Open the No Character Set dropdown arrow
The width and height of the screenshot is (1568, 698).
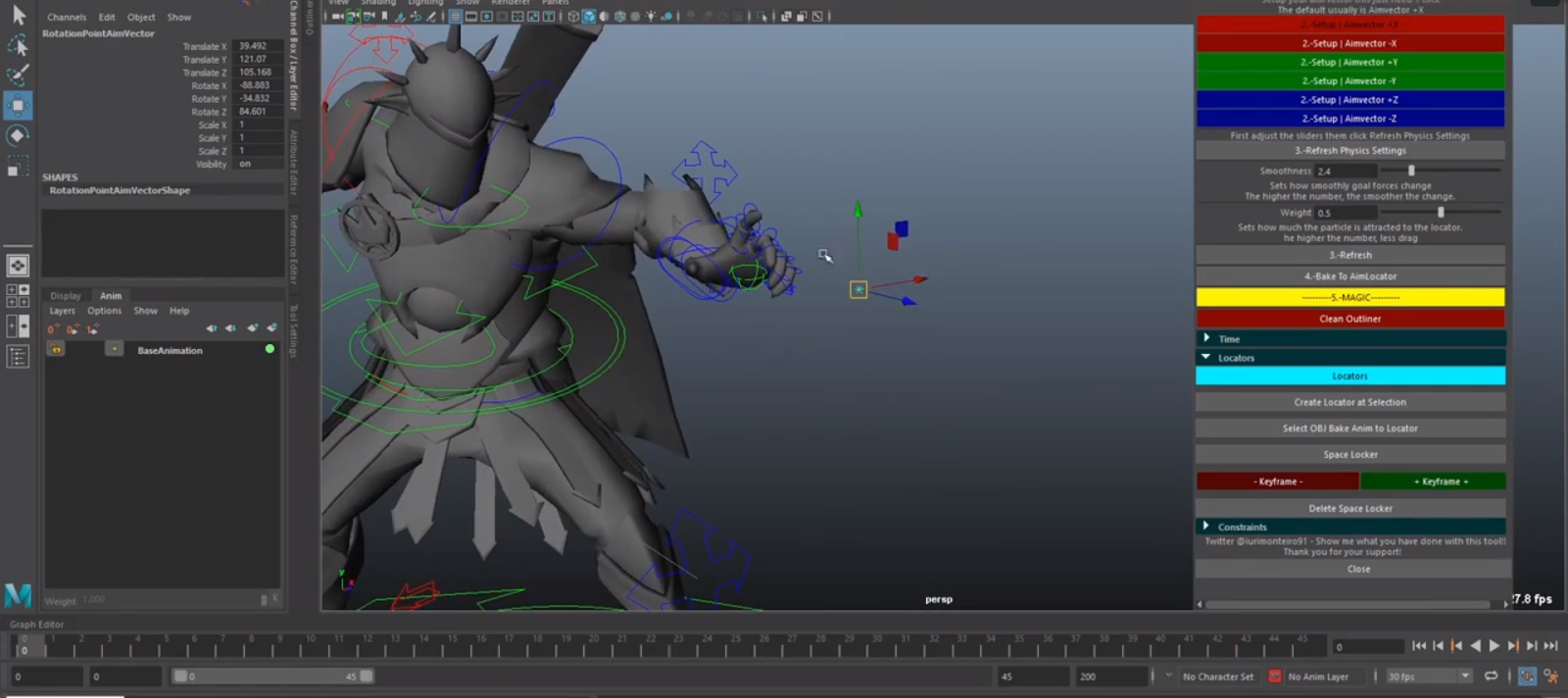tap(1168, 675)
